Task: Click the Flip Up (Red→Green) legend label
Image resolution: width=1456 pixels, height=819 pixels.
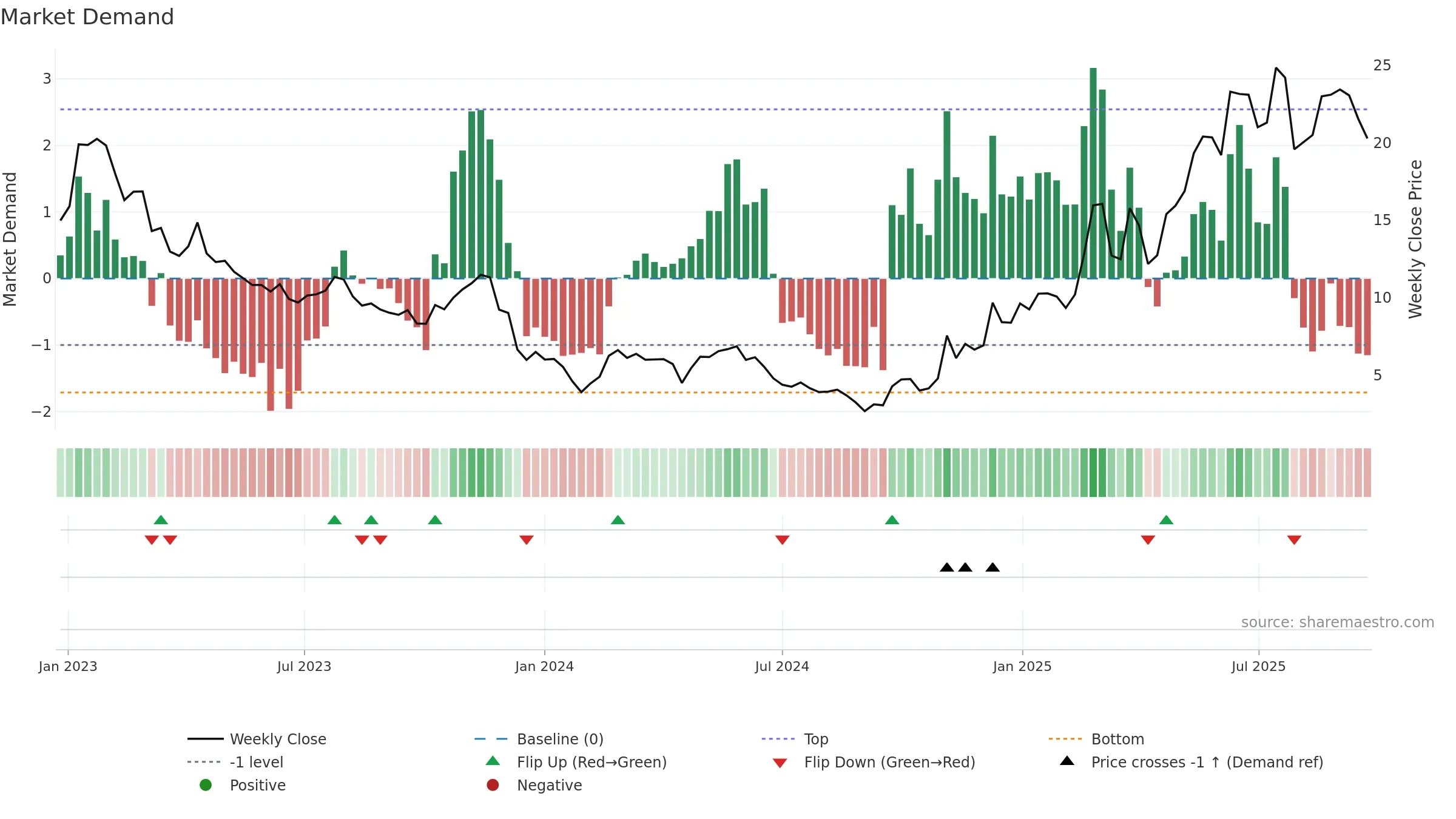Action: point(591,762)
